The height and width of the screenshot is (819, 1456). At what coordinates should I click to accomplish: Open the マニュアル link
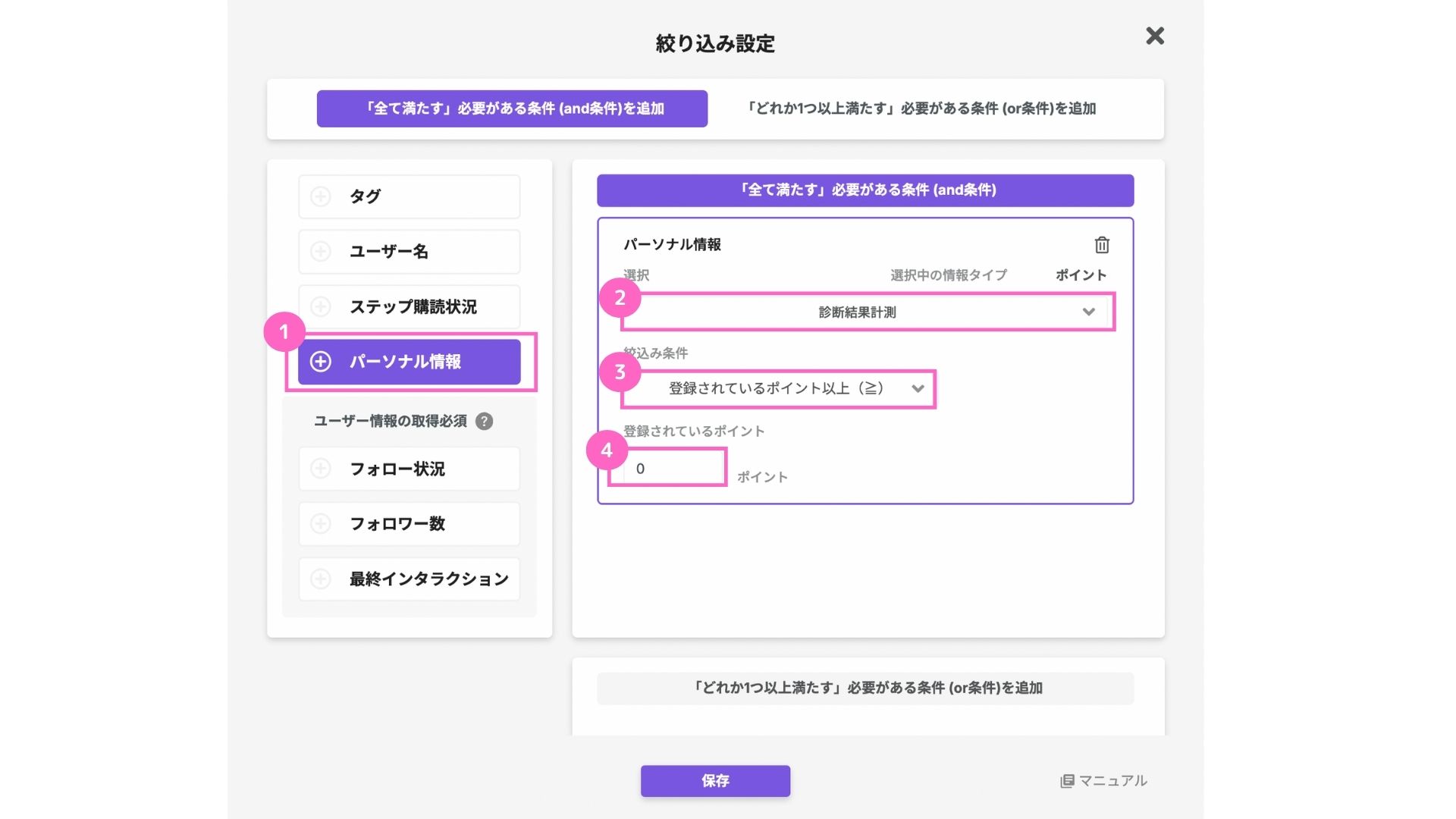tap(1112, 781)
